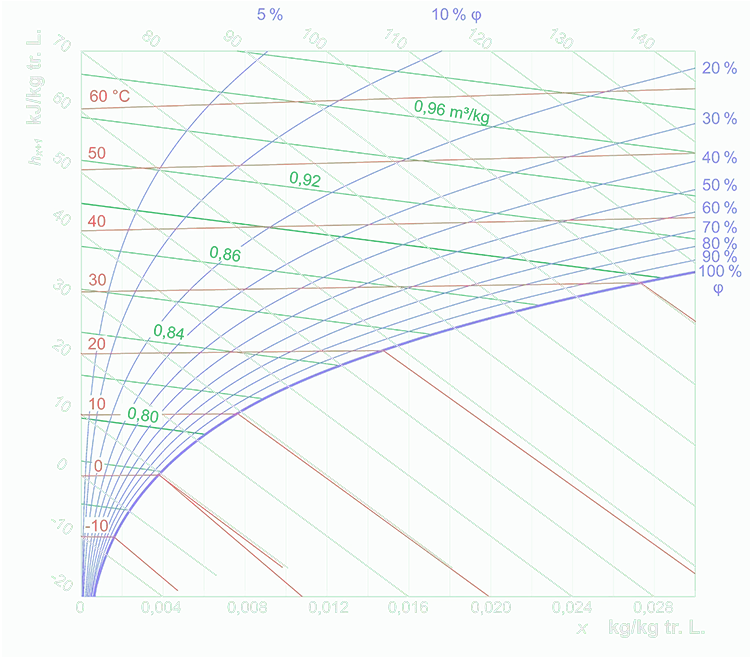This screenshot has height=660, width=750.
Task: Click the red '20' isotherm label
Action: coord(97,344)
